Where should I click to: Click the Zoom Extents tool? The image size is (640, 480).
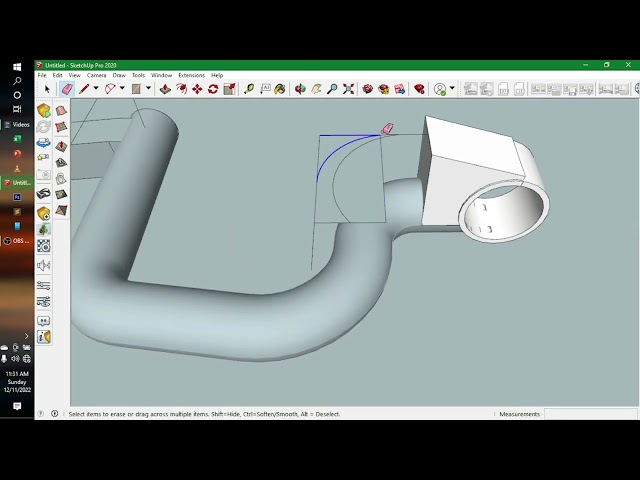(348, 89)
